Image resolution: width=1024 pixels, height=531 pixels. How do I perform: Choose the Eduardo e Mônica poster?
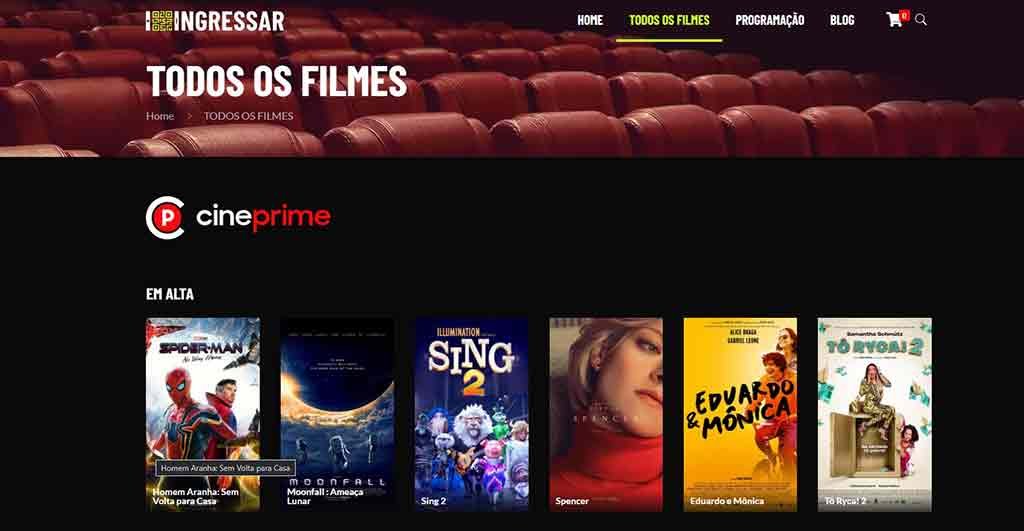(x=740, y=414)
